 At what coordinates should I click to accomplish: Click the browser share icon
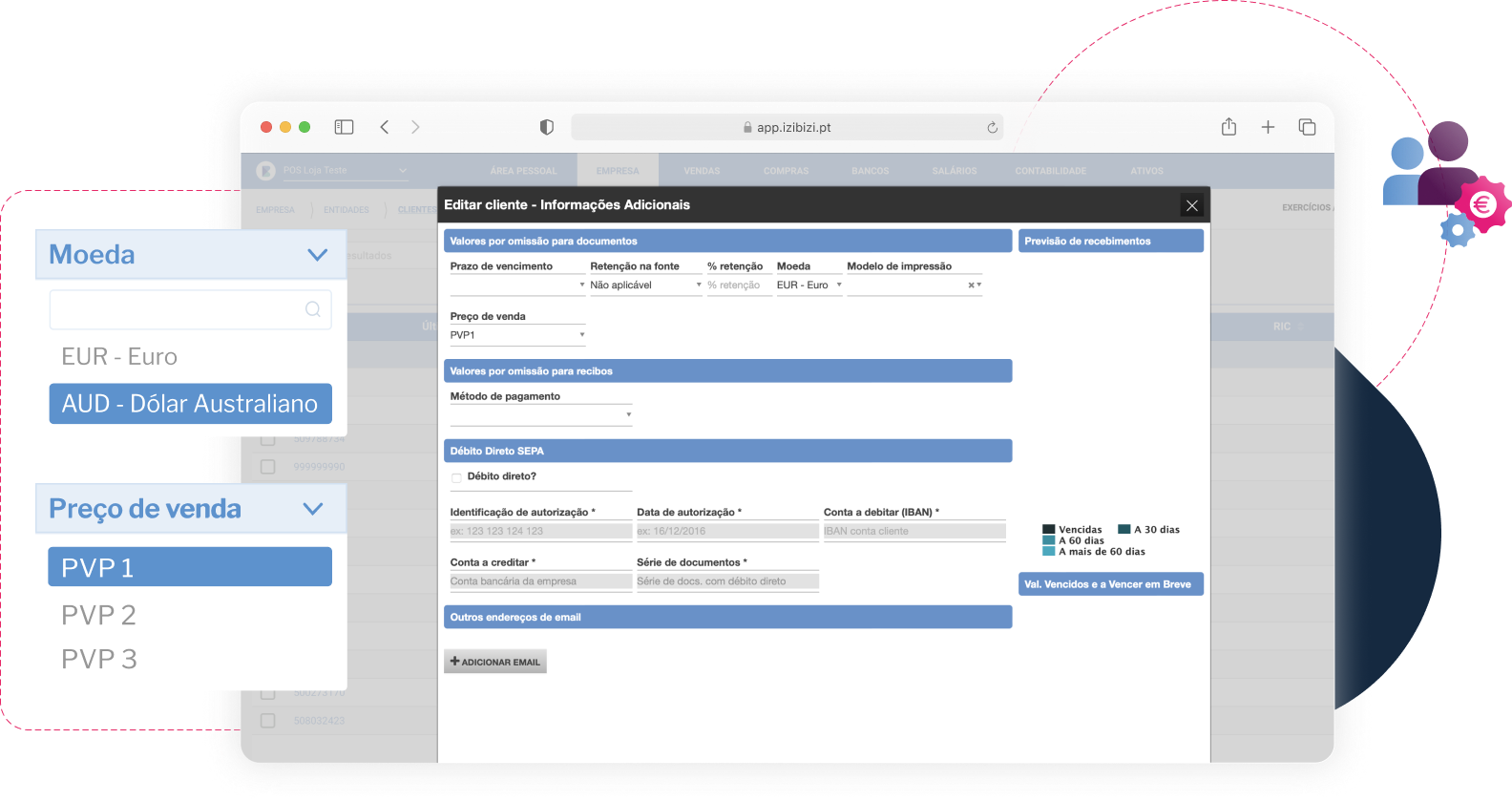(1228, 127)
